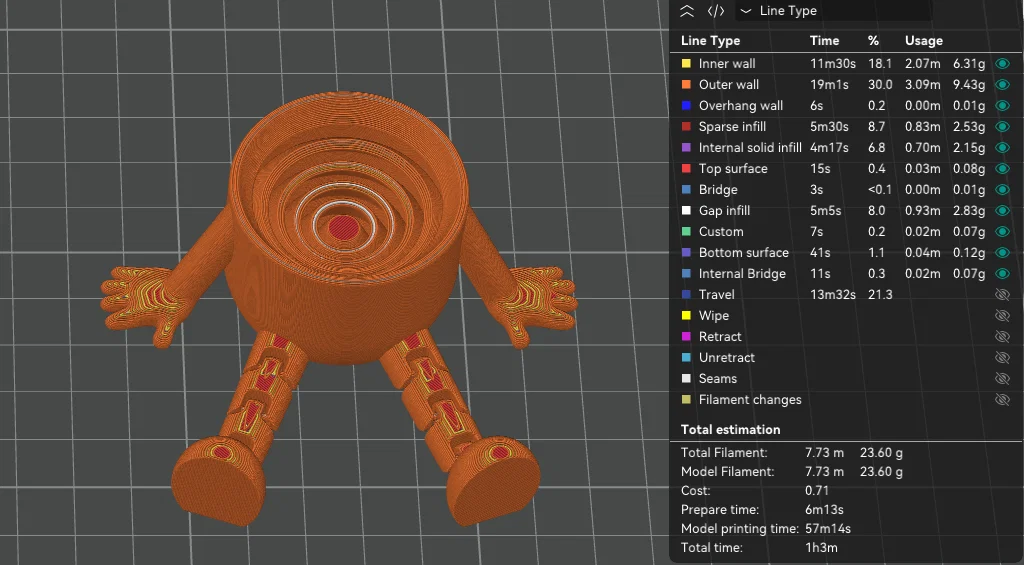Click the Total Filament 23.60 g value

[881, 452]
